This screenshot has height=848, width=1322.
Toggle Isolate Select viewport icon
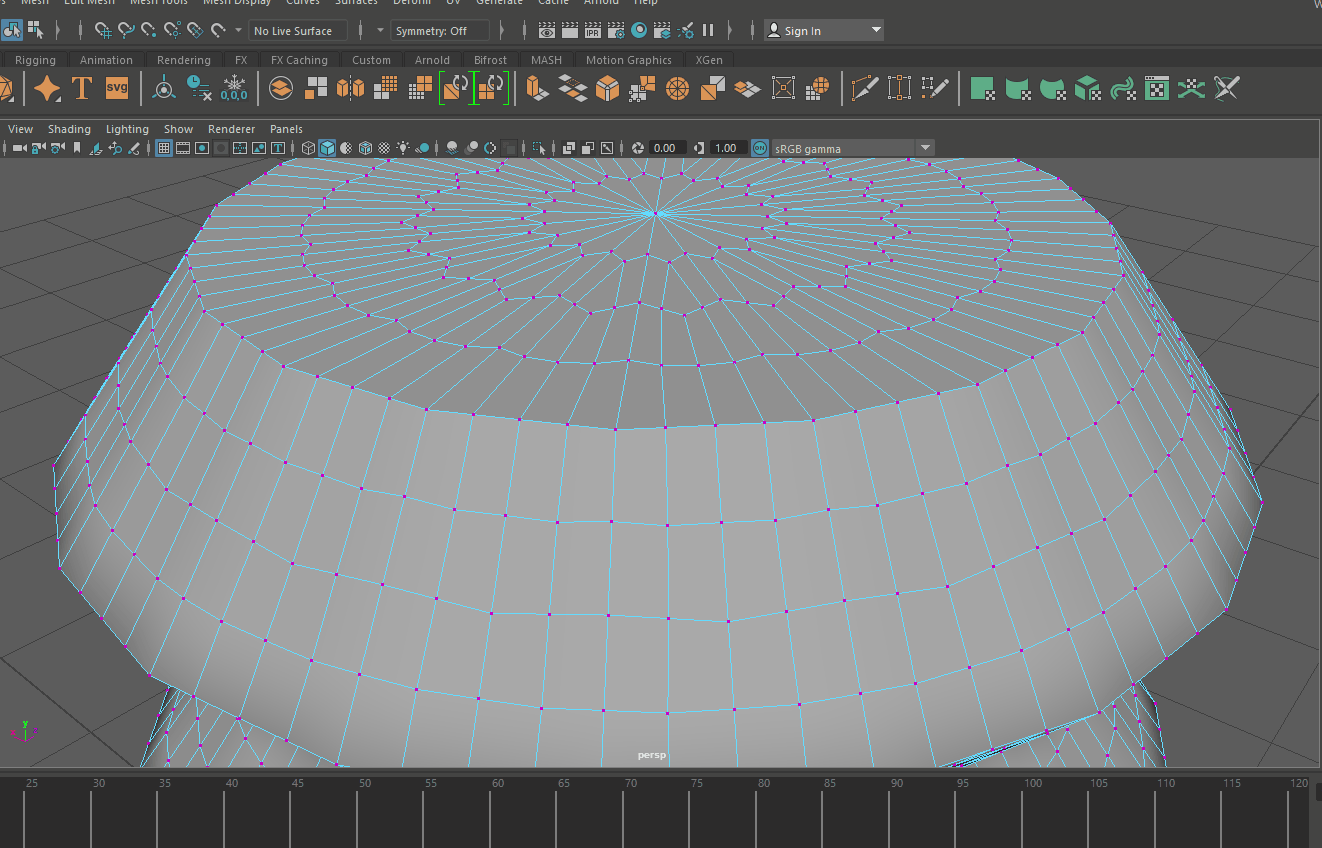539,148
